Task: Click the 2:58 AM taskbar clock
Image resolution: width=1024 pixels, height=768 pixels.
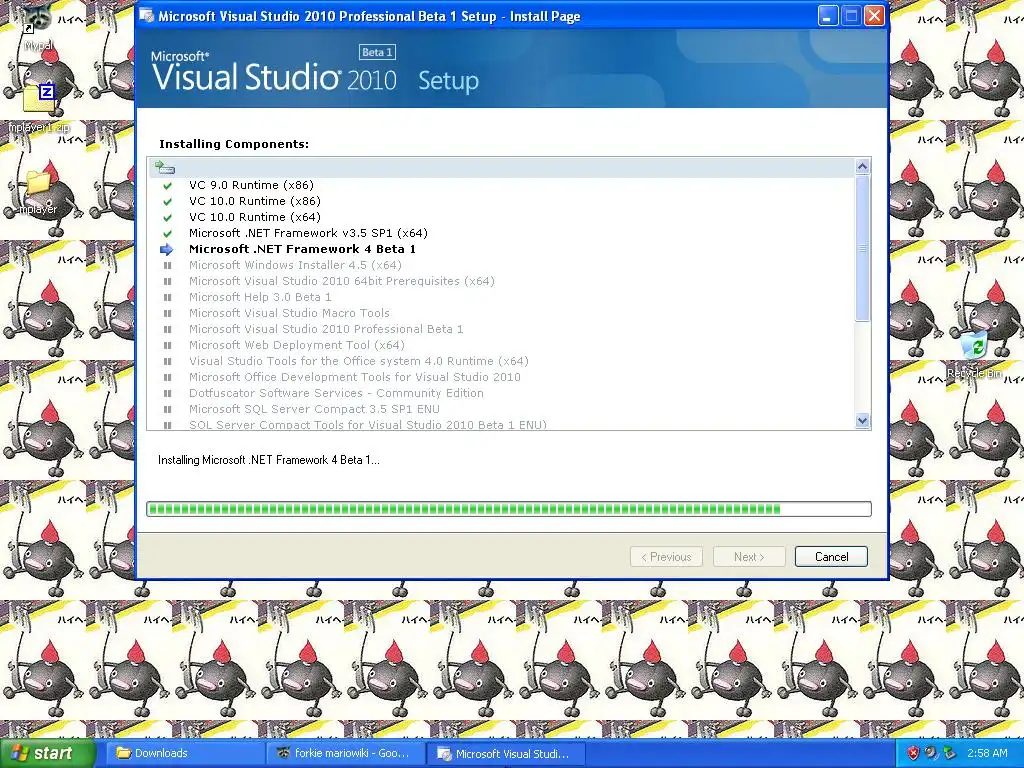Action: pyautogui.click(x=987, y=753)
